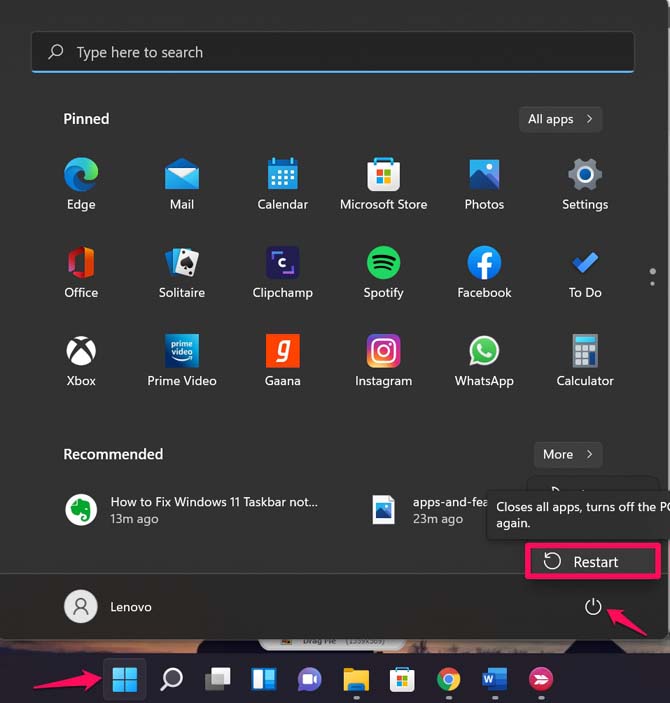Screen dimensions: 670x703
Task: Open the Instagram app
Action: point(383,360)
